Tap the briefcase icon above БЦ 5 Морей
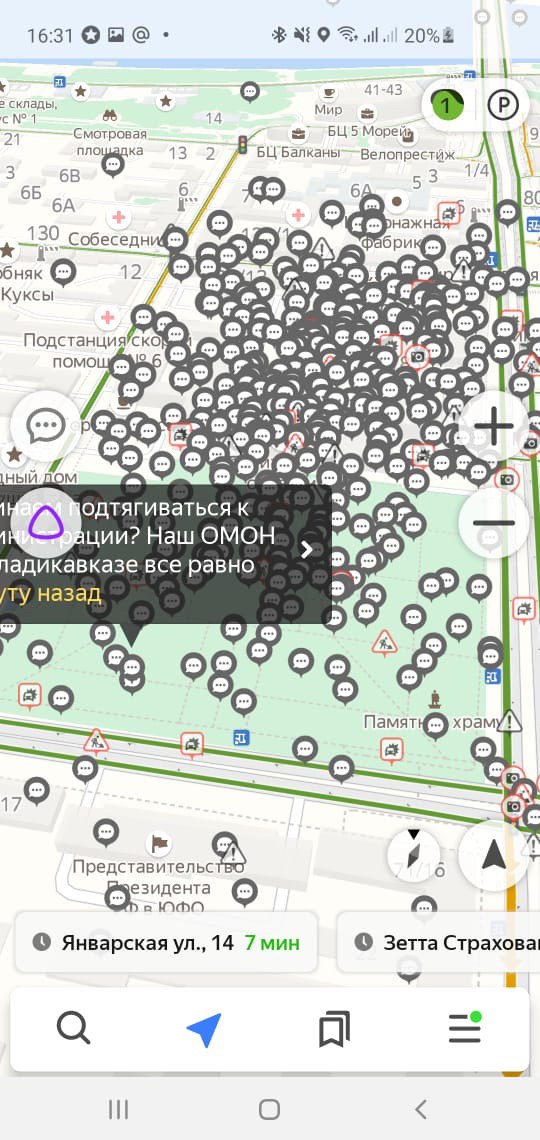The width and height of the screenshot is (540, 1140). pos(368,114)
